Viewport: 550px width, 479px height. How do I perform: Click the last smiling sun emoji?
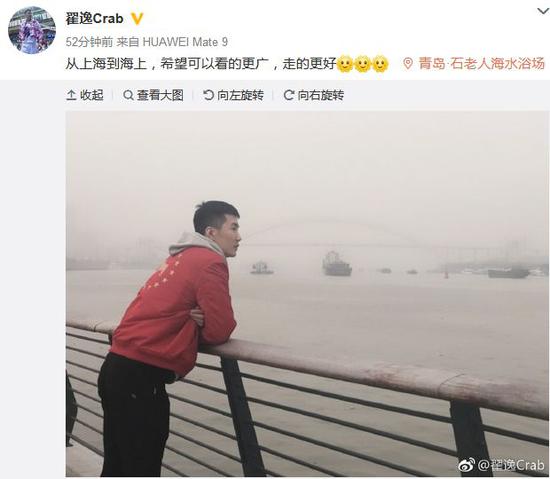tap(380, 64)
